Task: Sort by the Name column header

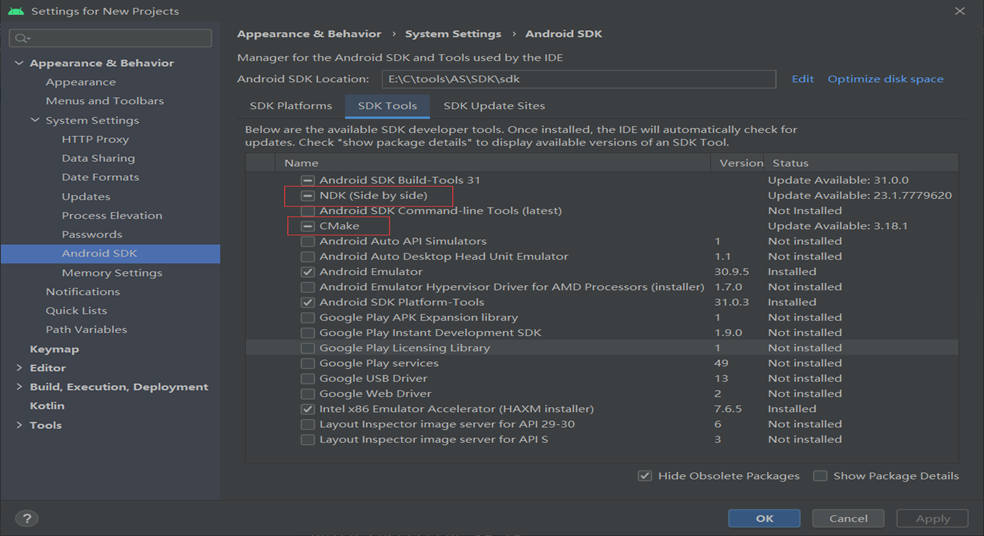Action: (x=493, y=163)
